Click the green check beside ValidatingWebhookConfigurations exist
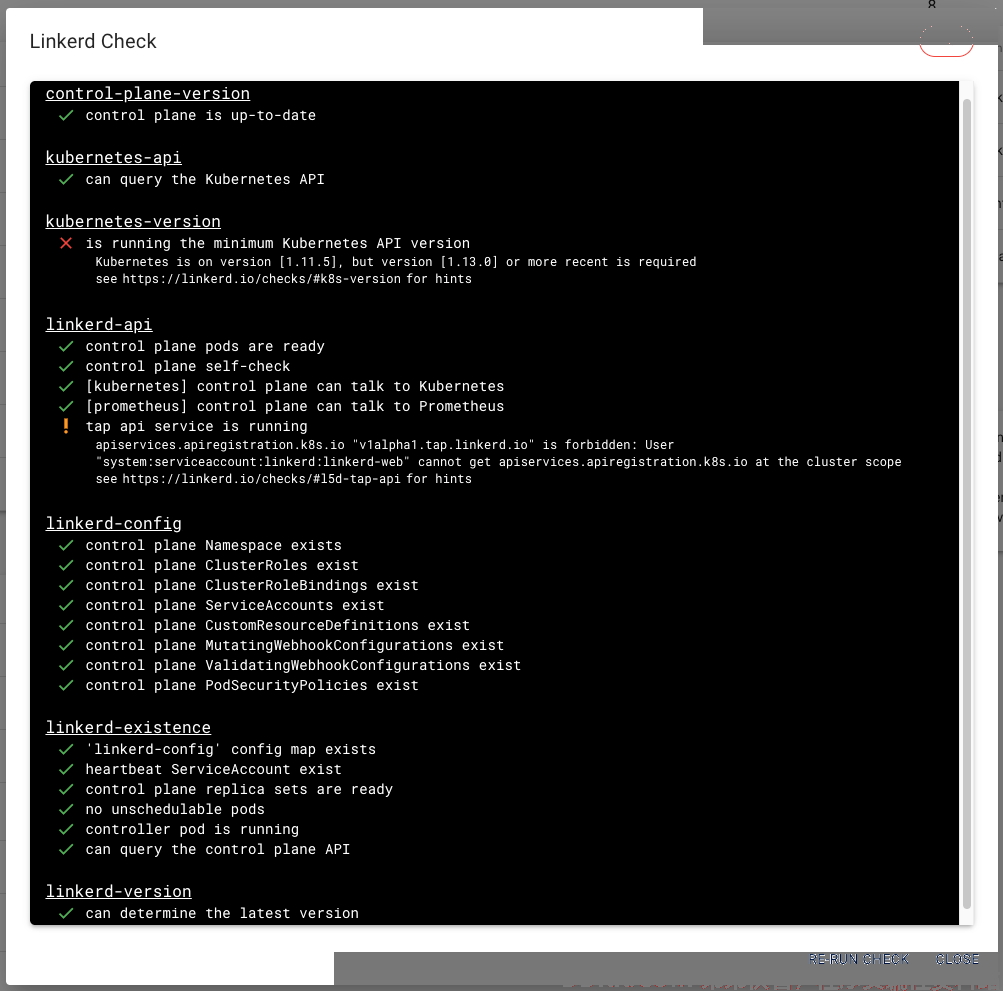 [66, 665]
